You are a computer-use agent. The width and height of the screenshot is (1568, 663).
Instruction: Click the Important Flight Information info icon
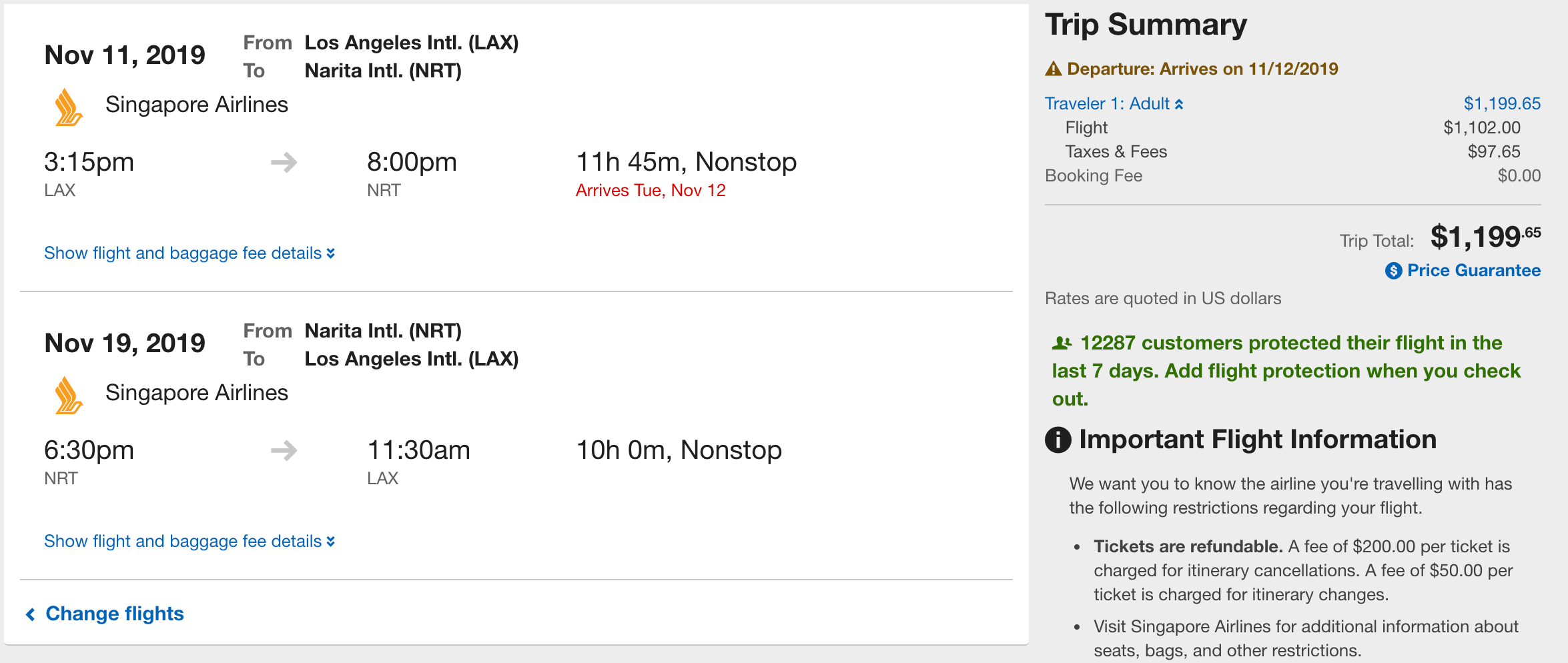[1058, 440]
